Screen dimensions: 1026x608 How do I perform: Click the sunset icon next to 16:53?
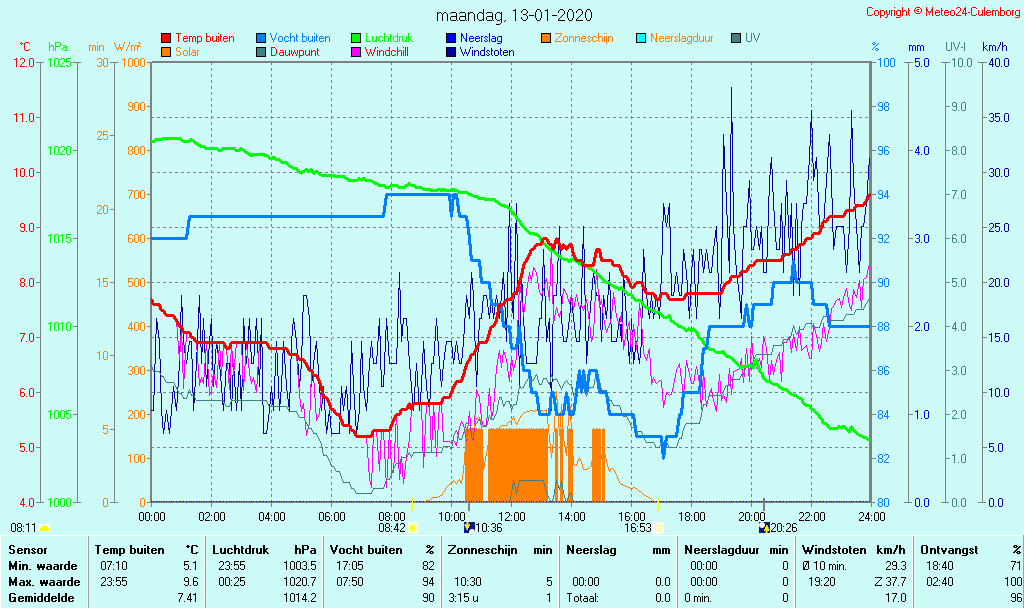click(x=659, y=528)
